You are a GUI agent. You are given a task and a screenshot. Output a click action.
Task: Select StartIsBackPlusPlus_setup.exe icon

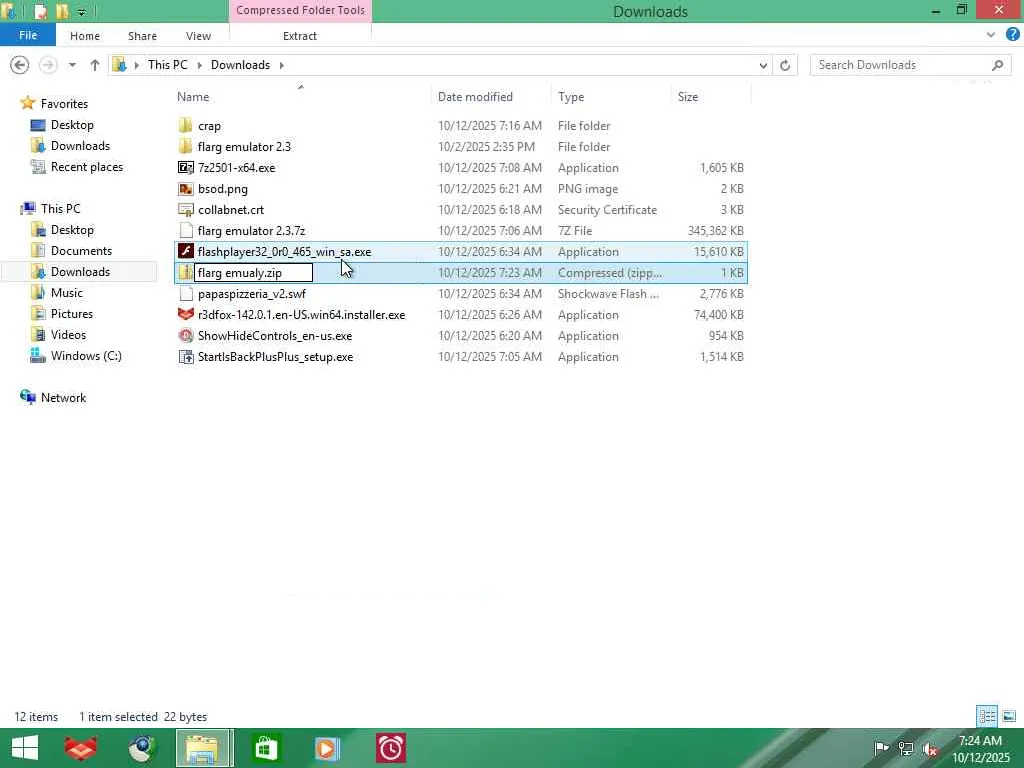pos(186,357)
